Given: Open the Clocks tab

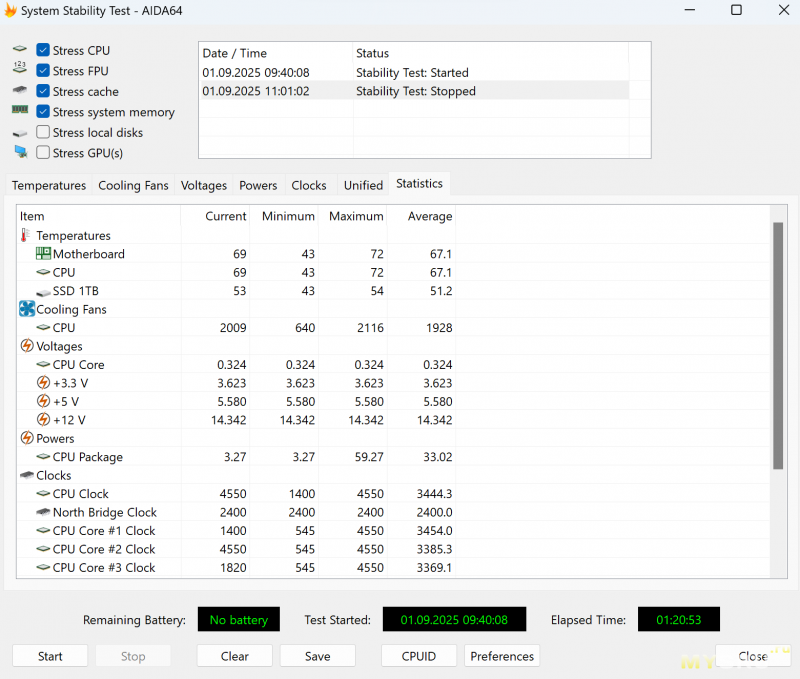Looking at the screenshot, I should 309,185.
